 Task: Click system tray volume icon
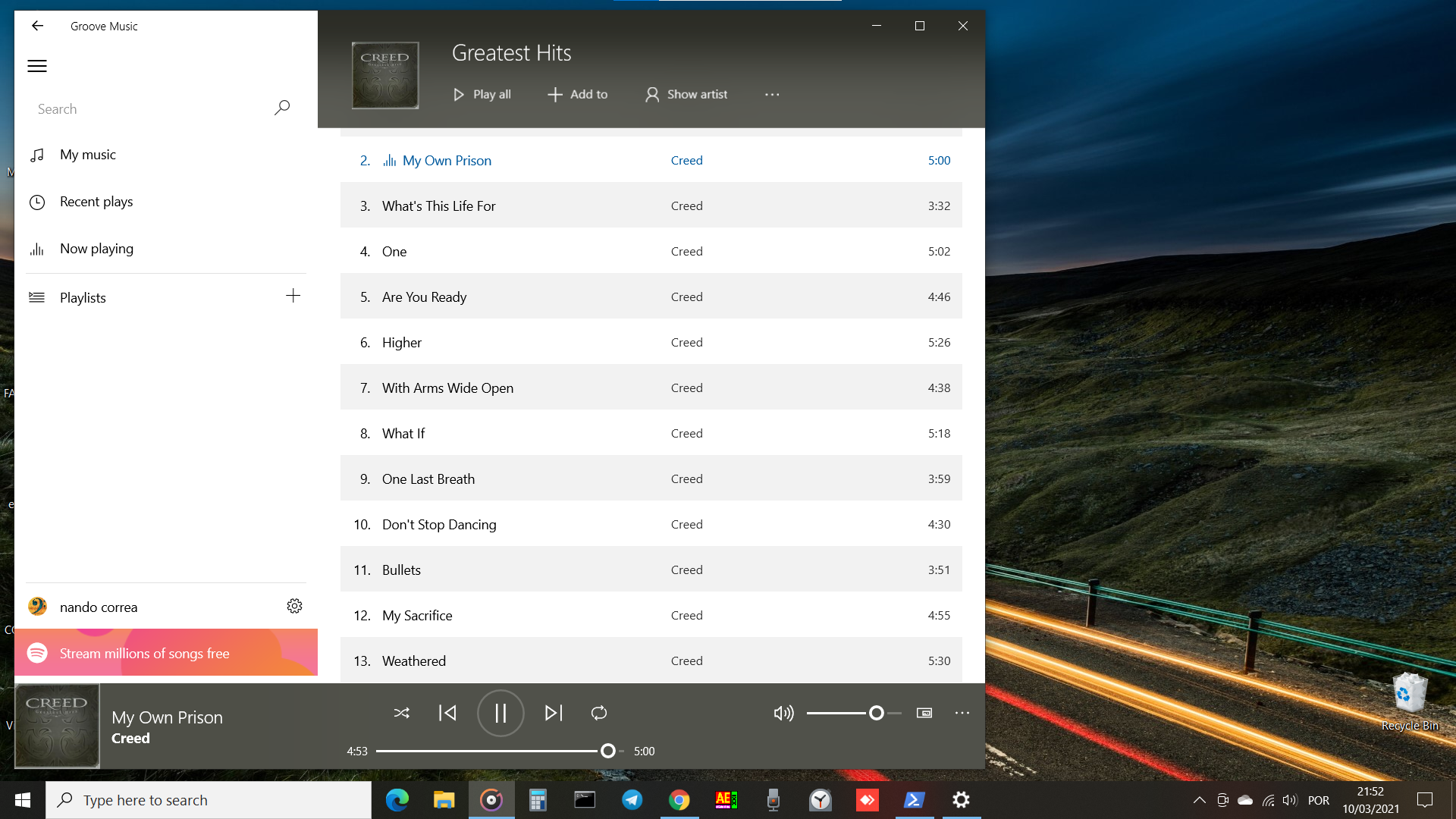(x=1290, y=800)
